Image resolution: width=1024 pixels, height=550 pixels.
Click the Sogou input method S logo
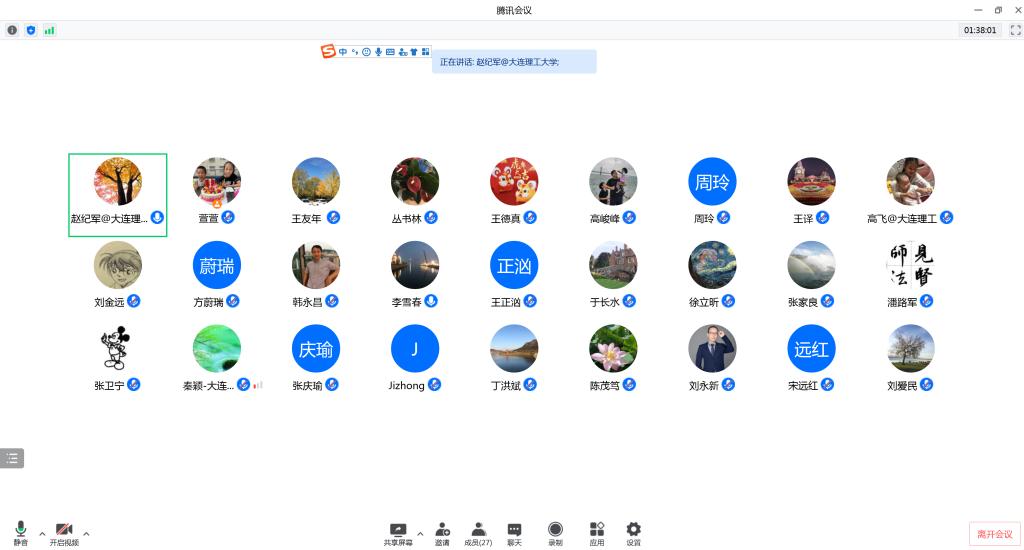tap(328, 52)
